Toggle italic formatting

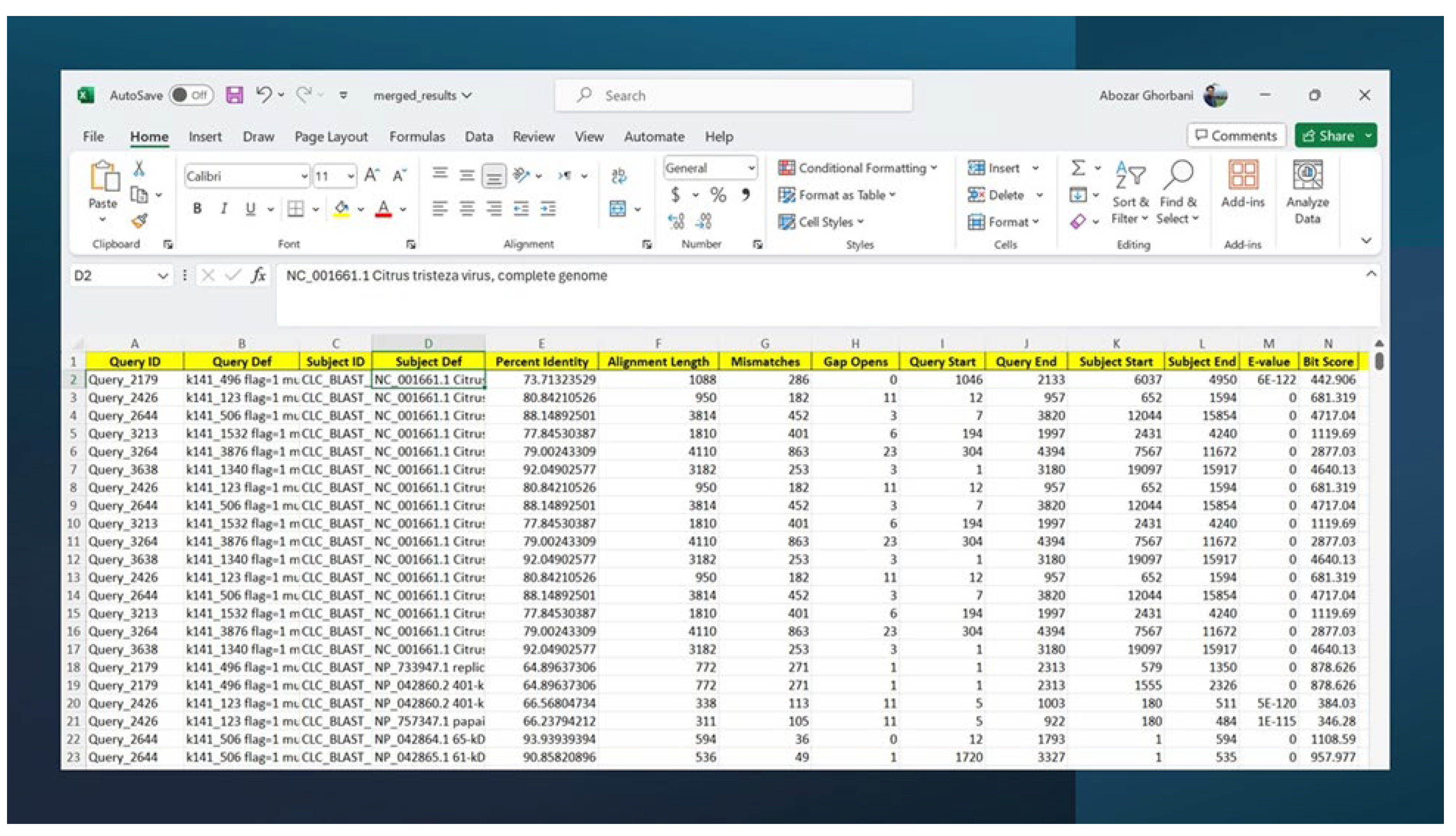(x=224, y=209)
